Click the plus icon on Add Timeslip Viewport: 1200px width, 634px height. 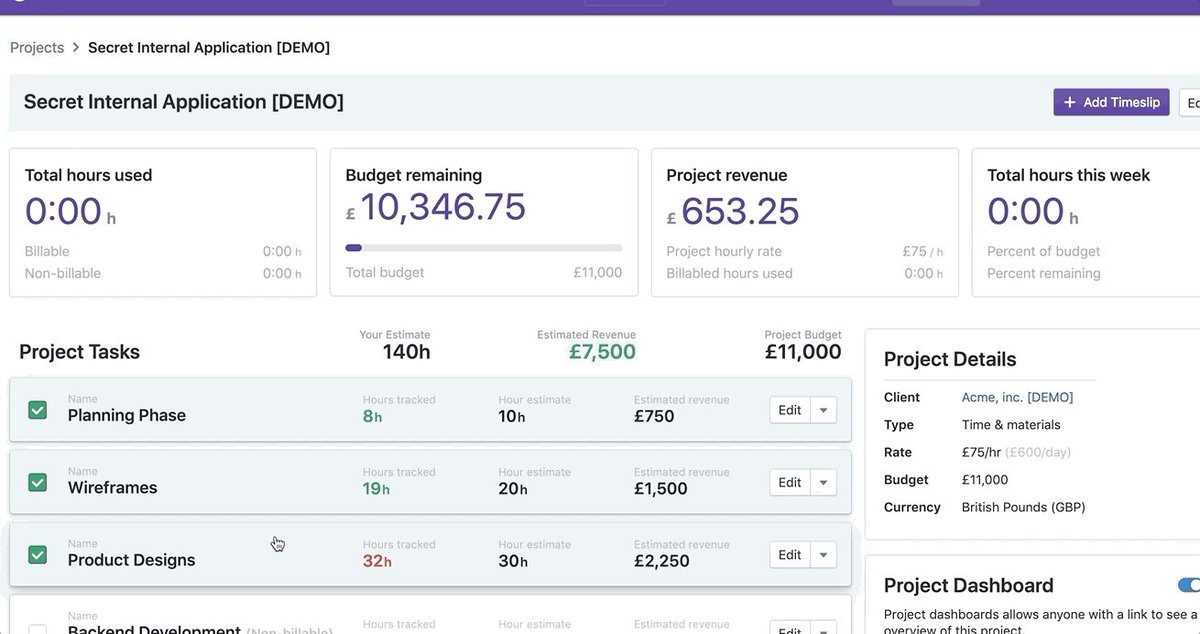tap(1069, 102)
